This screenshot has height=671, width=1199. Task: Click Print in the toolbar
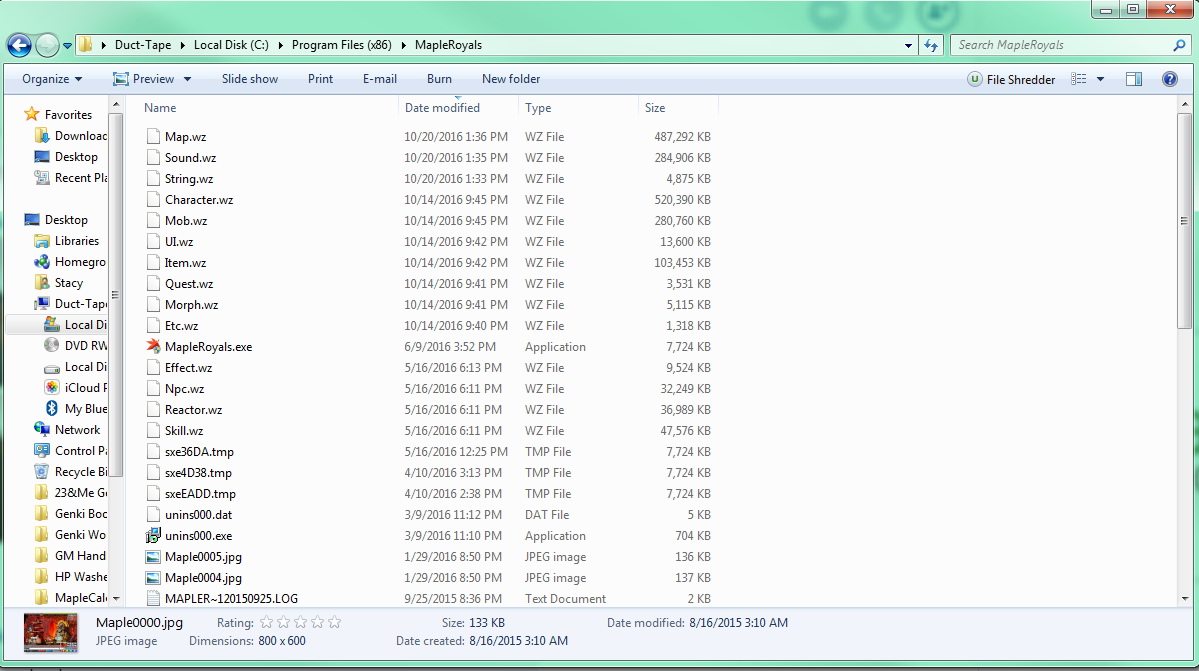point(320,79)
